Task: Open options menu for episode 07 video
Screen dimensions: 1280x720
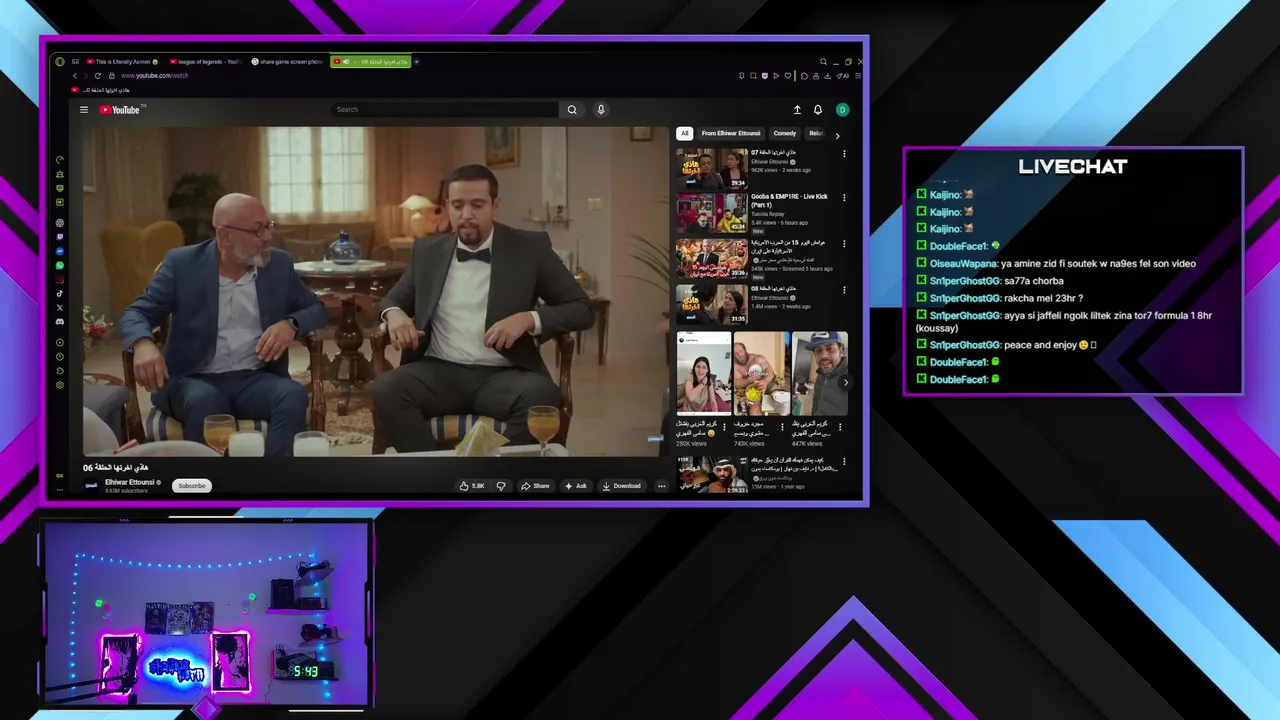Action: click(x=844, y=154)
